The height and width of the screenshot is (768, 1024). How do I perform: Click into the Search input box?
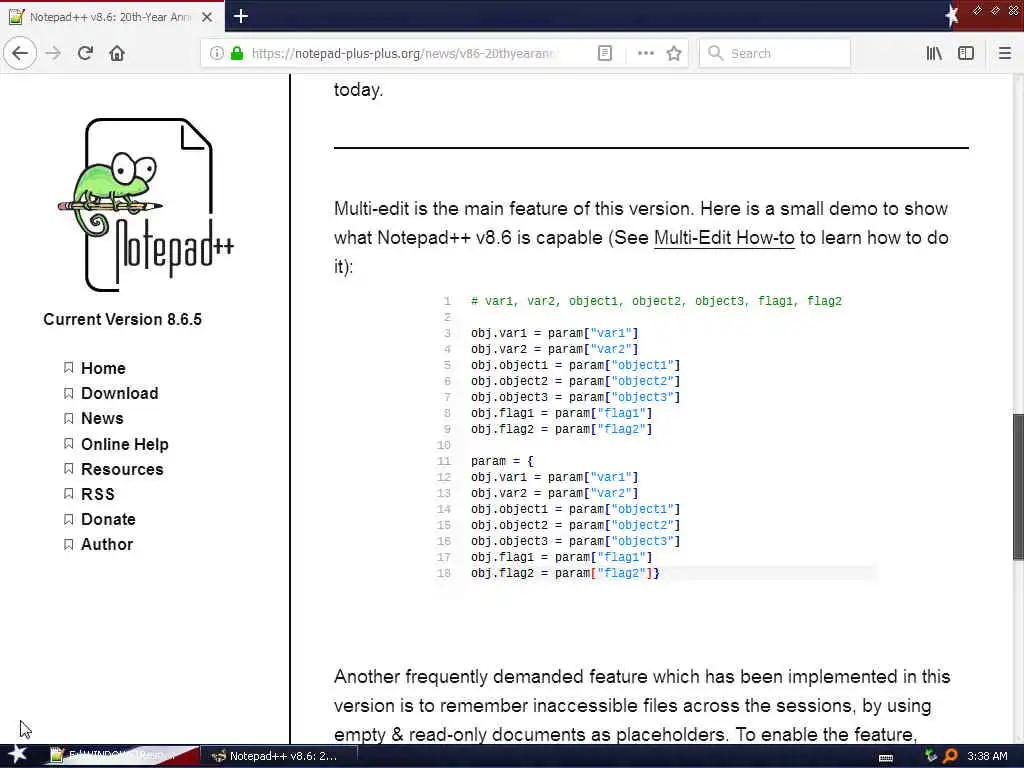(x=775, y=53)
